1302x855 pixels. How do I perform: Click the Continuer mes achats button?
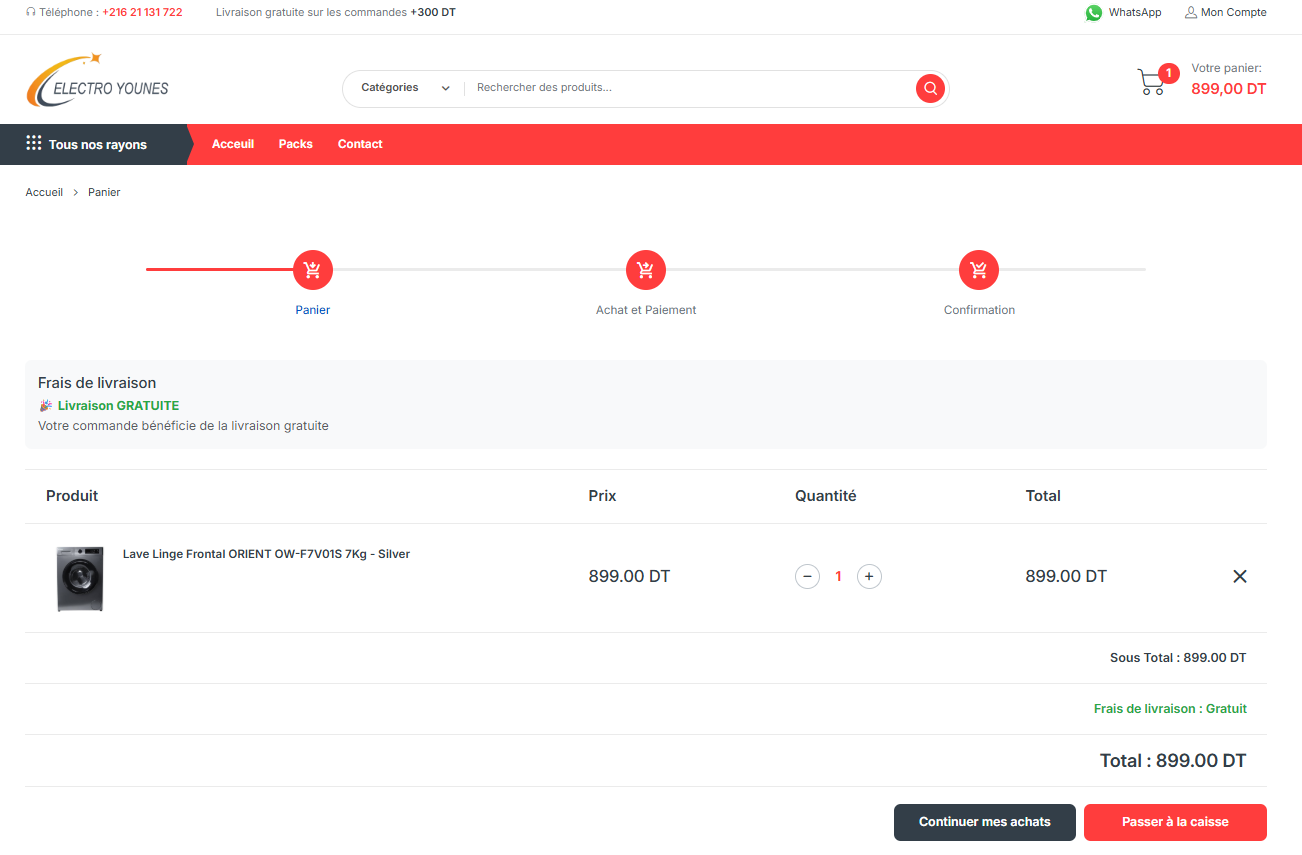pos(985,822)
